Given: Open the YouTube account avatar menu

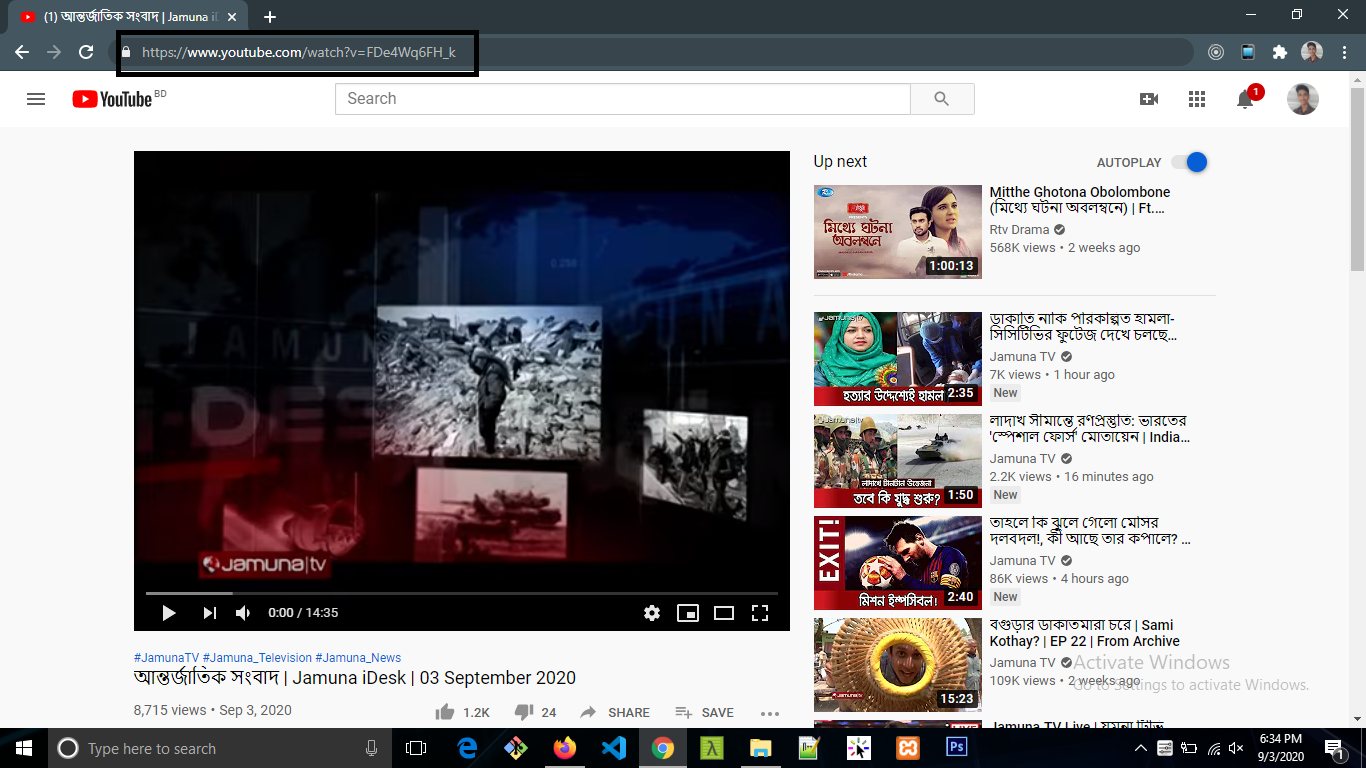Looking at the screenshot, I should (1302, 99).
